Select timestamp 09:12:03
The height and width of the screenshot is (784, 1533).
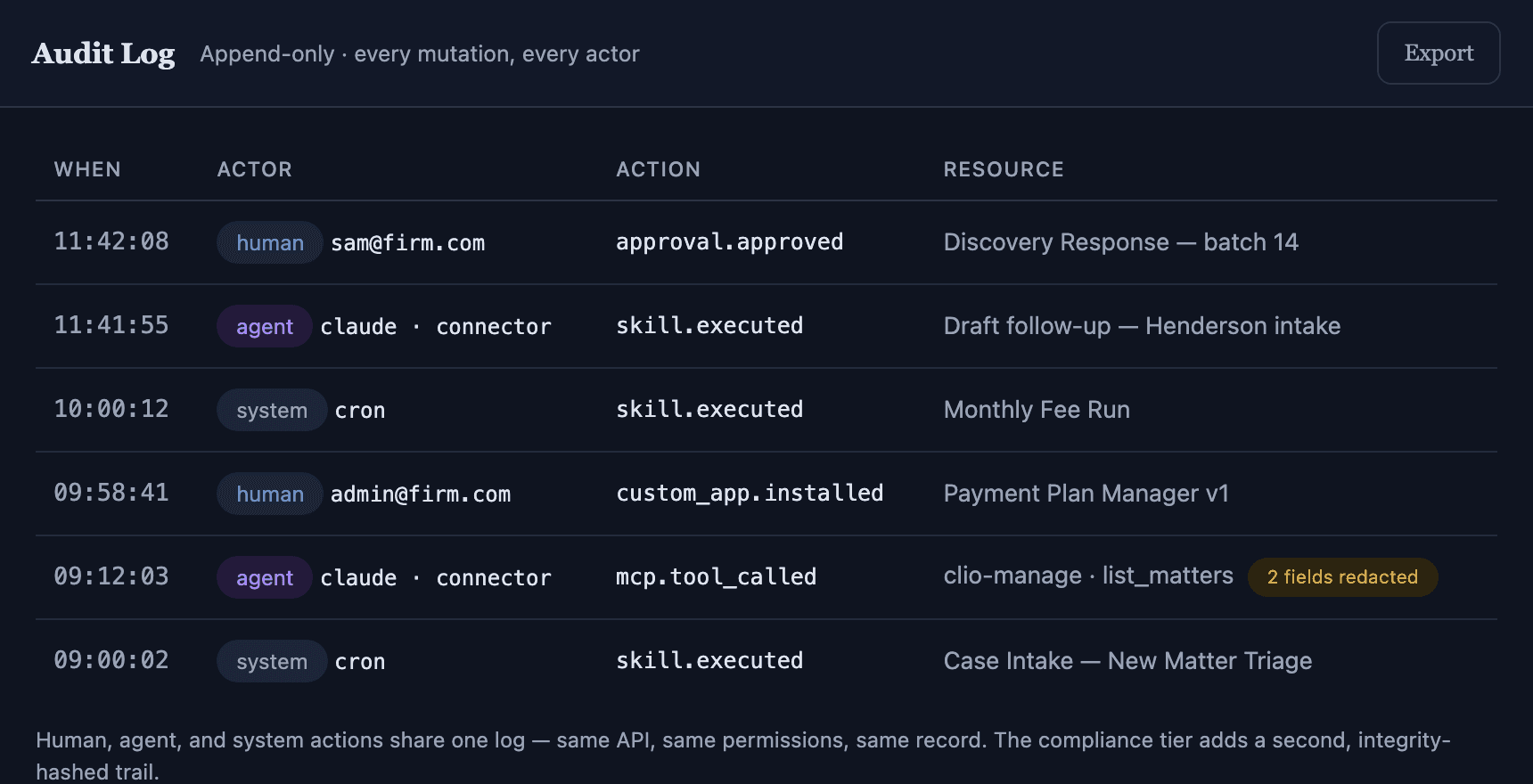[x=111, y=576]
